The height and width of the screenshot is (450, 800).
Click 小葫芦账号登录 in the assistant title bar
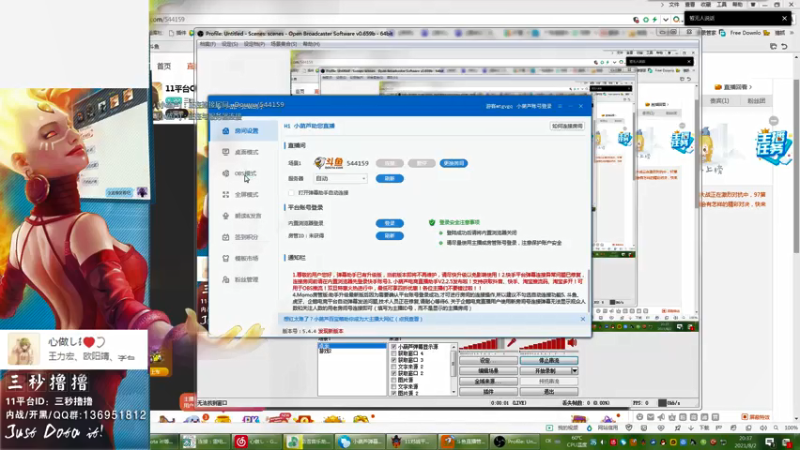(x=534, y=106)
